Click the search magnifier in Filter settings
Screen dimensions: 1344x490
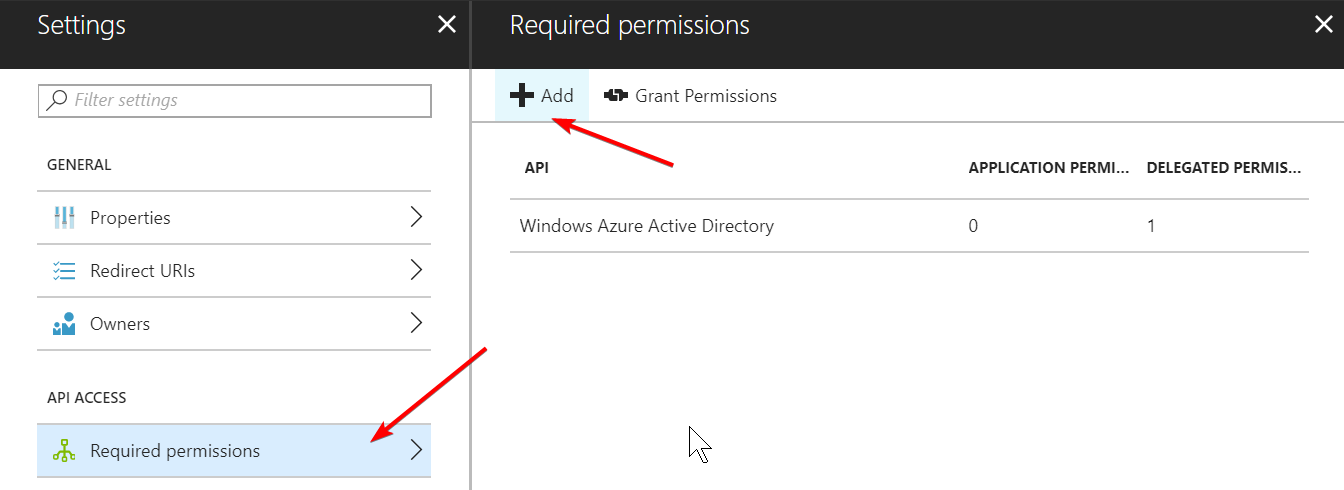click(x=58, y=100)
